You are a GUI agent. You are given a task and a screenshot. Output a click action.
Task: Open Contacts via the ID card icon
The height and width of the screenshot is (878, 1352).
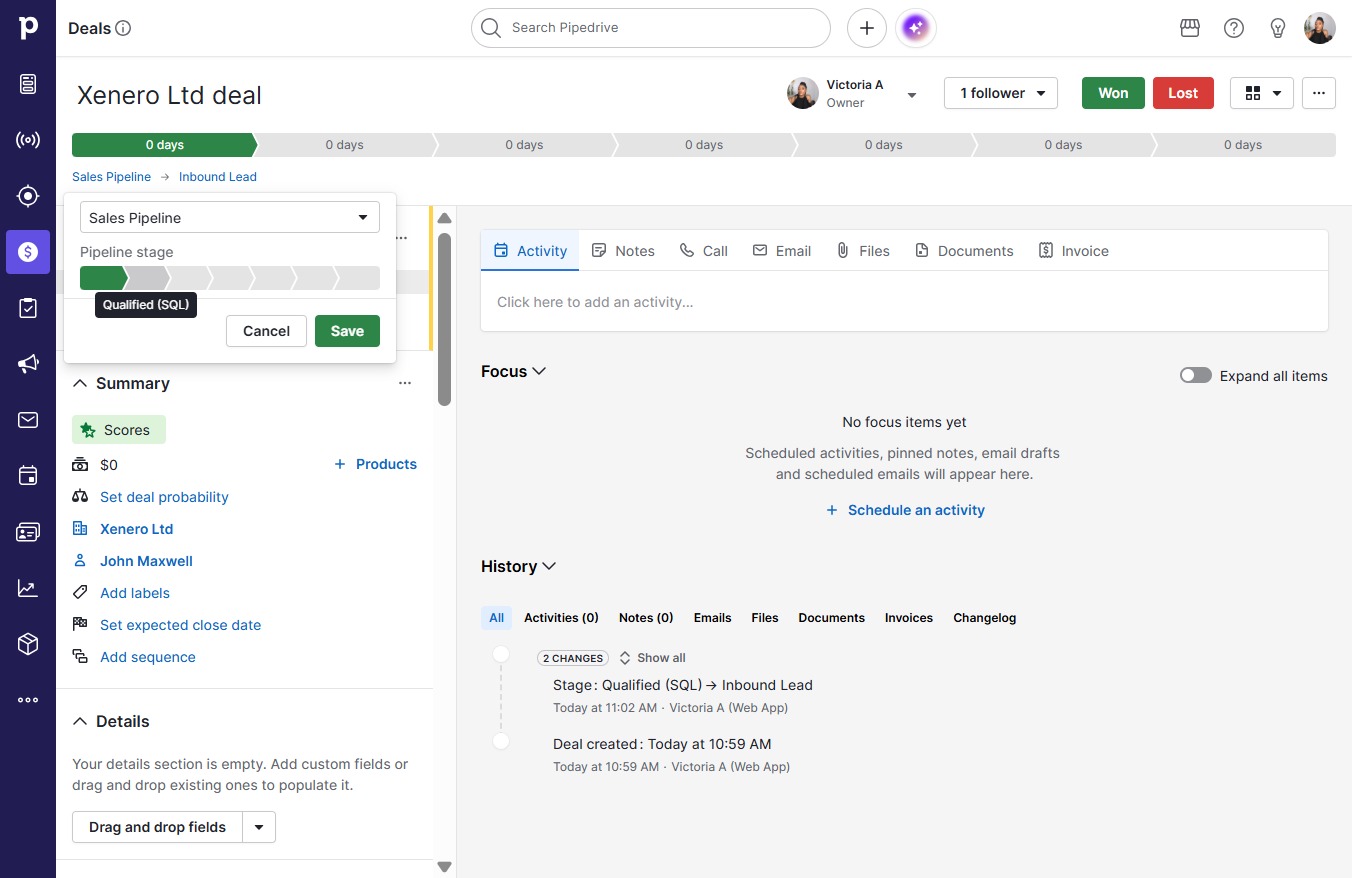pyautogui.click(x=28, y=532)
